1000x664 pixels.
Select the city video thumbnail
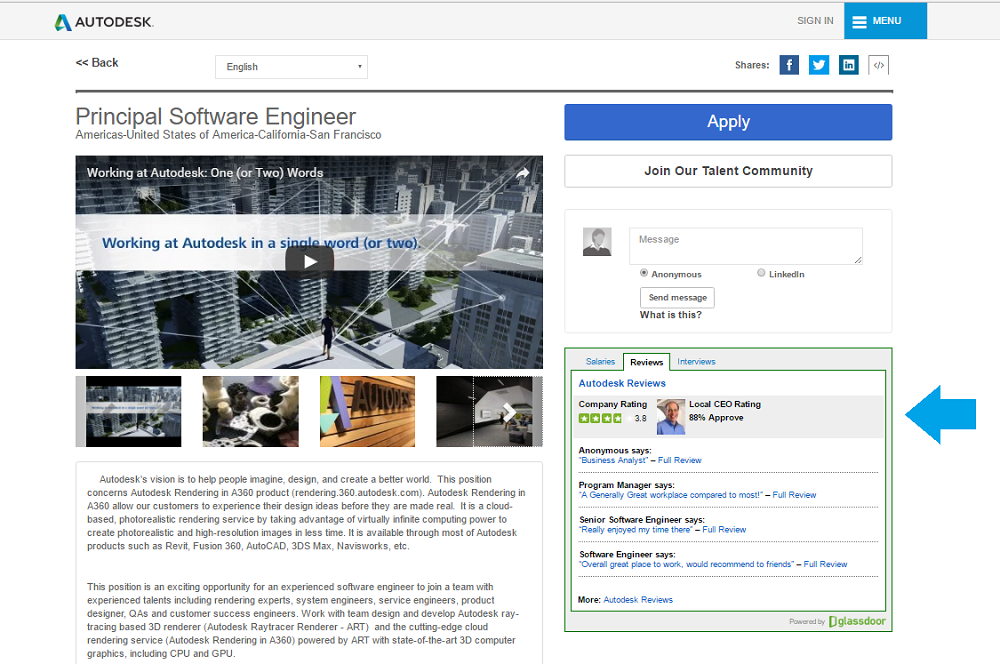coord(133,411)
